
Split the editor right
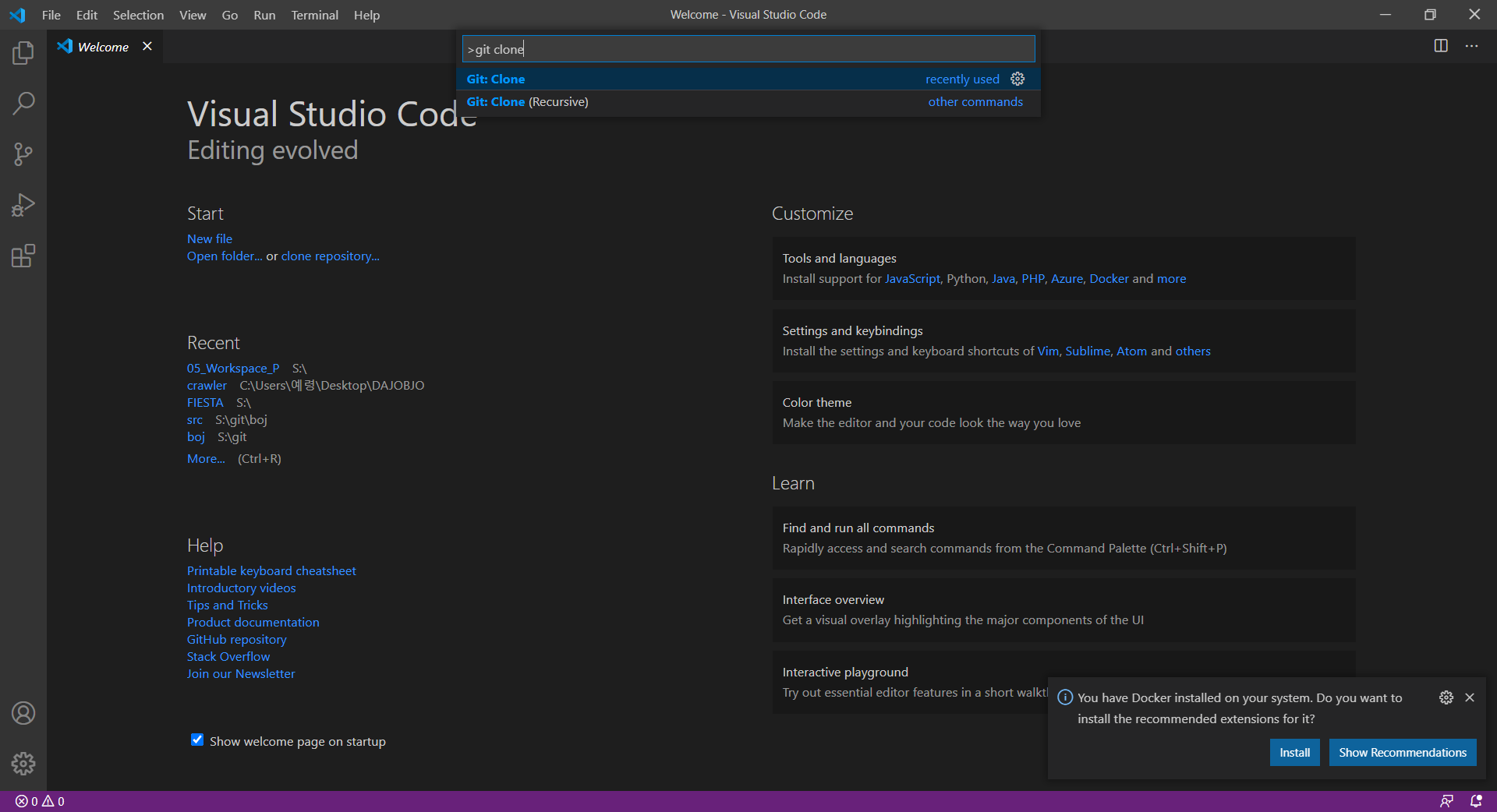1441,46
